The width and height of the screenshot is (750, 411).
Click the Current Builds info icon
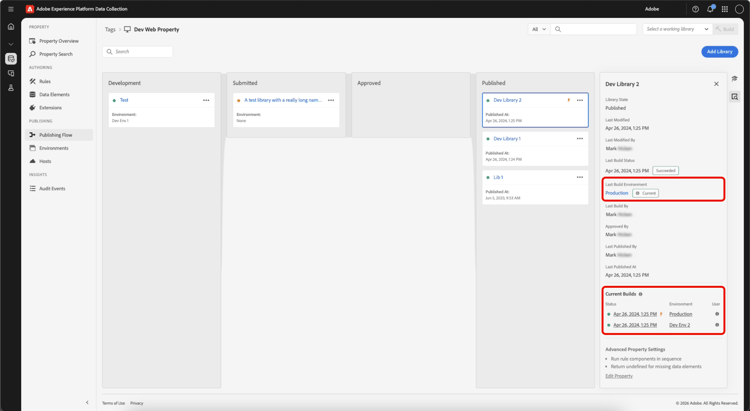click(640, 294)
